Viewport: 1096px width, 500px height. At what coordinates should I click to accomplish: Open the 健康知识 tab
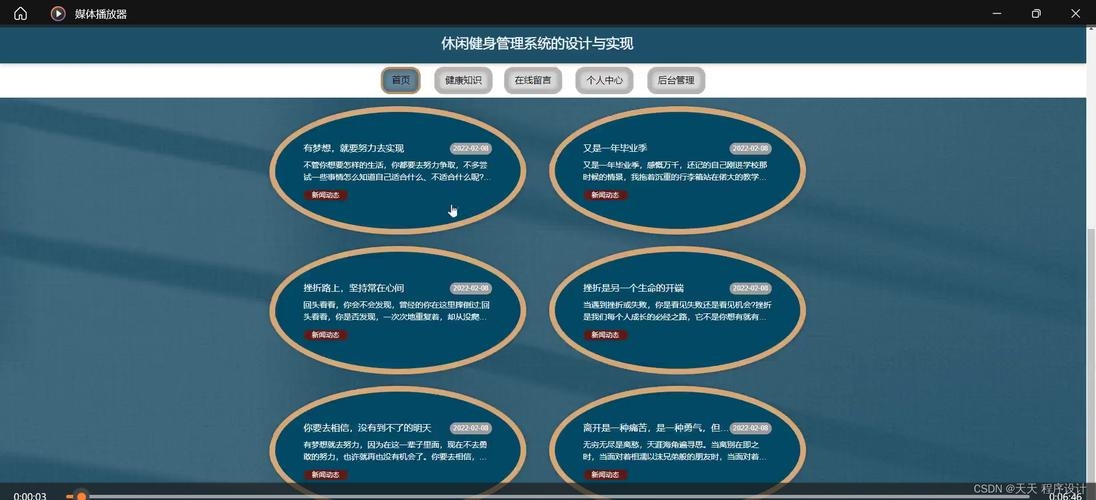click(463, 80)
